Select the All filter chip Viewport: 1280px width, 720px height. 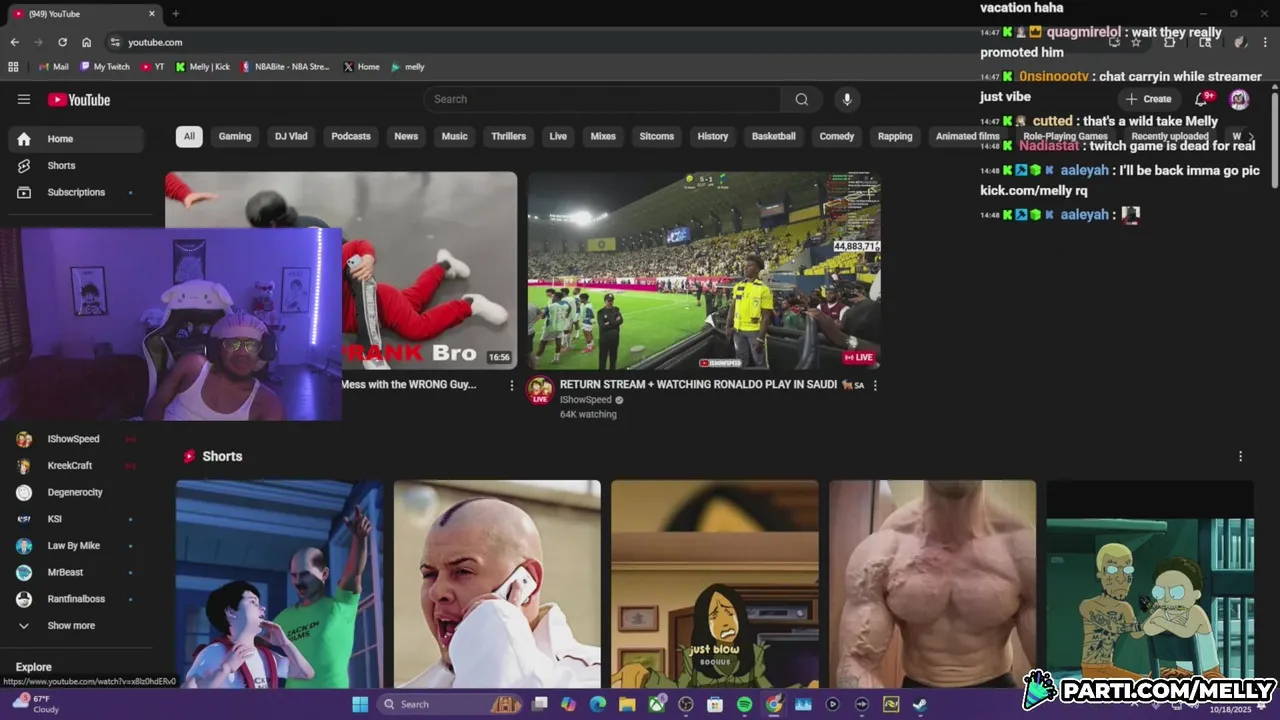(x=189, y=136)
